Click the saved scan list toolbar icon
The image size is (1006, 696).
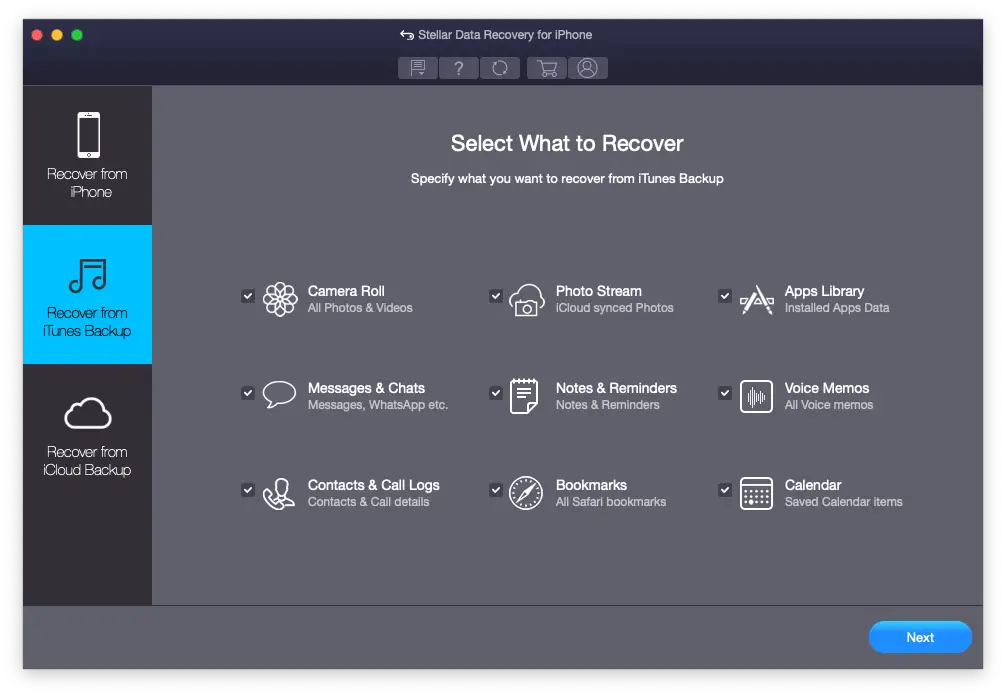coord(418,68)
